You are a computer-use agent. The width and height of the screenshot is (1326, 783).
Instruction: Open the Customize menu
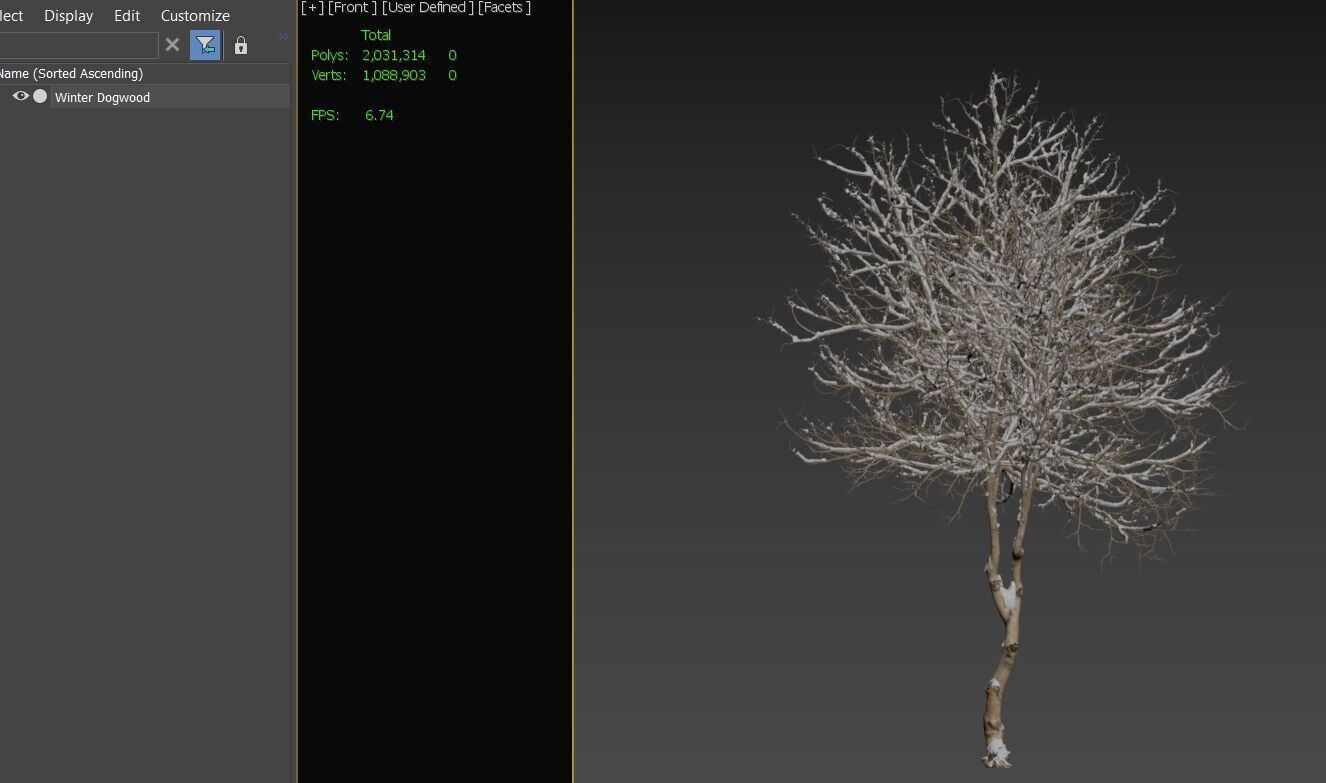click(x=195, y=16)
